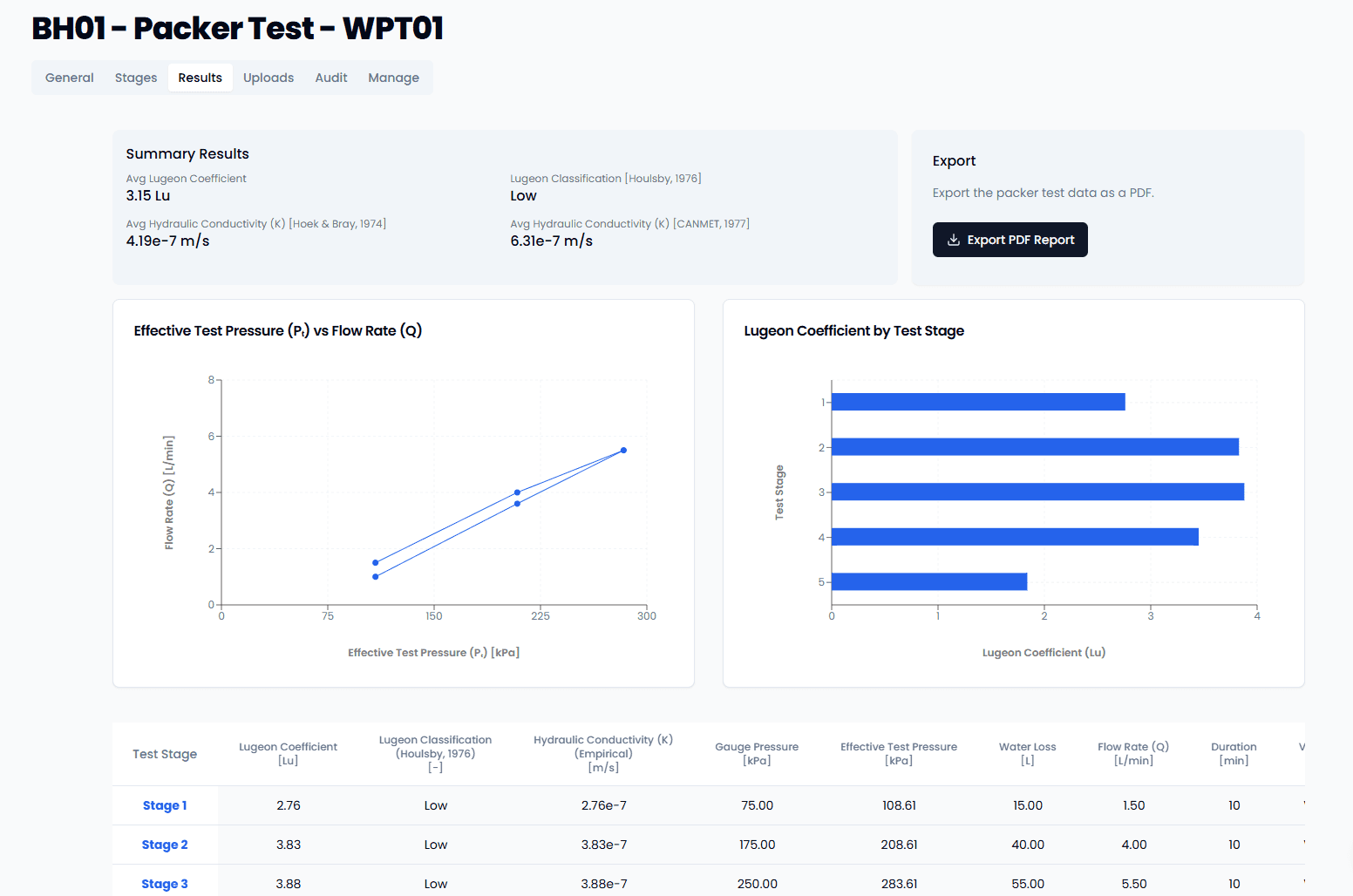Image resolution: width=1353 pixels, height=896 pixels.
Task: Click the download icon on Export PDF button
Action: tap(953, 240)
